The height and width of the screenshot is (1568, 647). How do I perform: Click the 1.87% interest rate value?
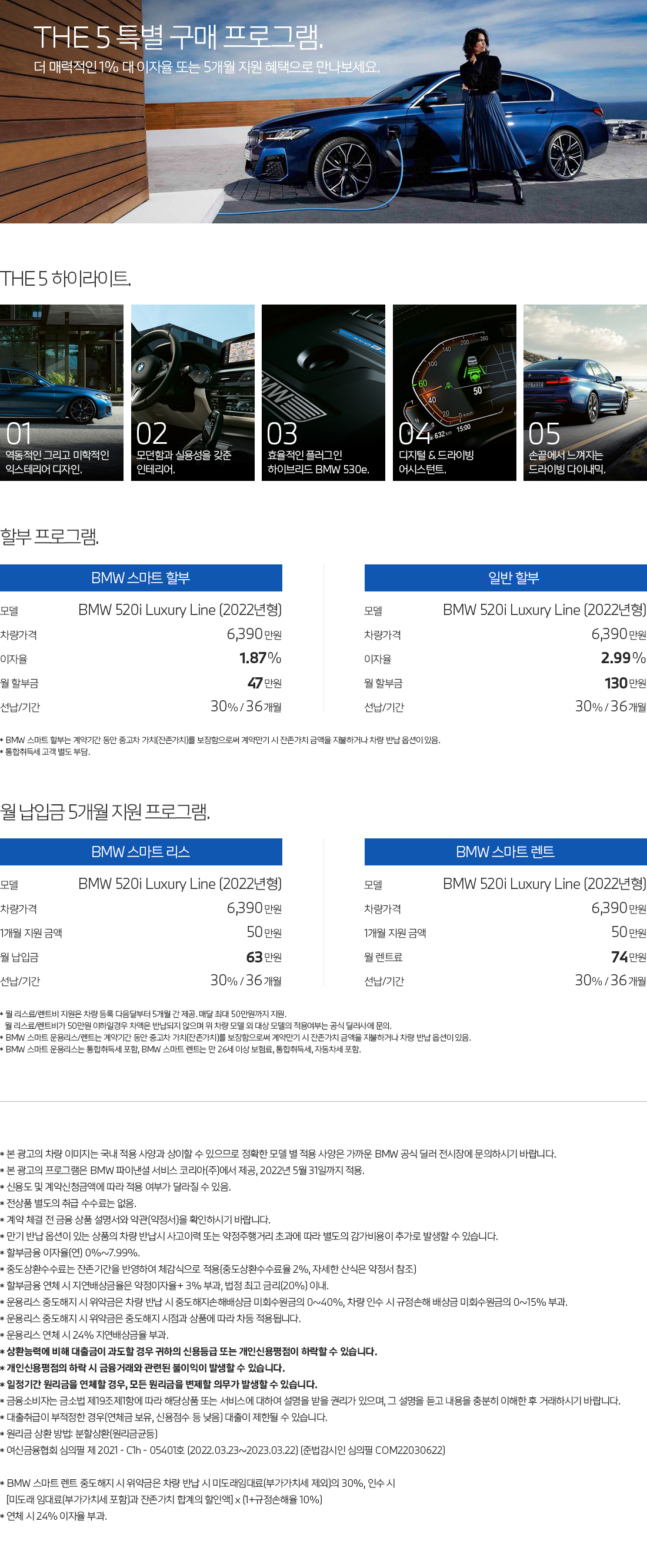[x=260, y=658]
